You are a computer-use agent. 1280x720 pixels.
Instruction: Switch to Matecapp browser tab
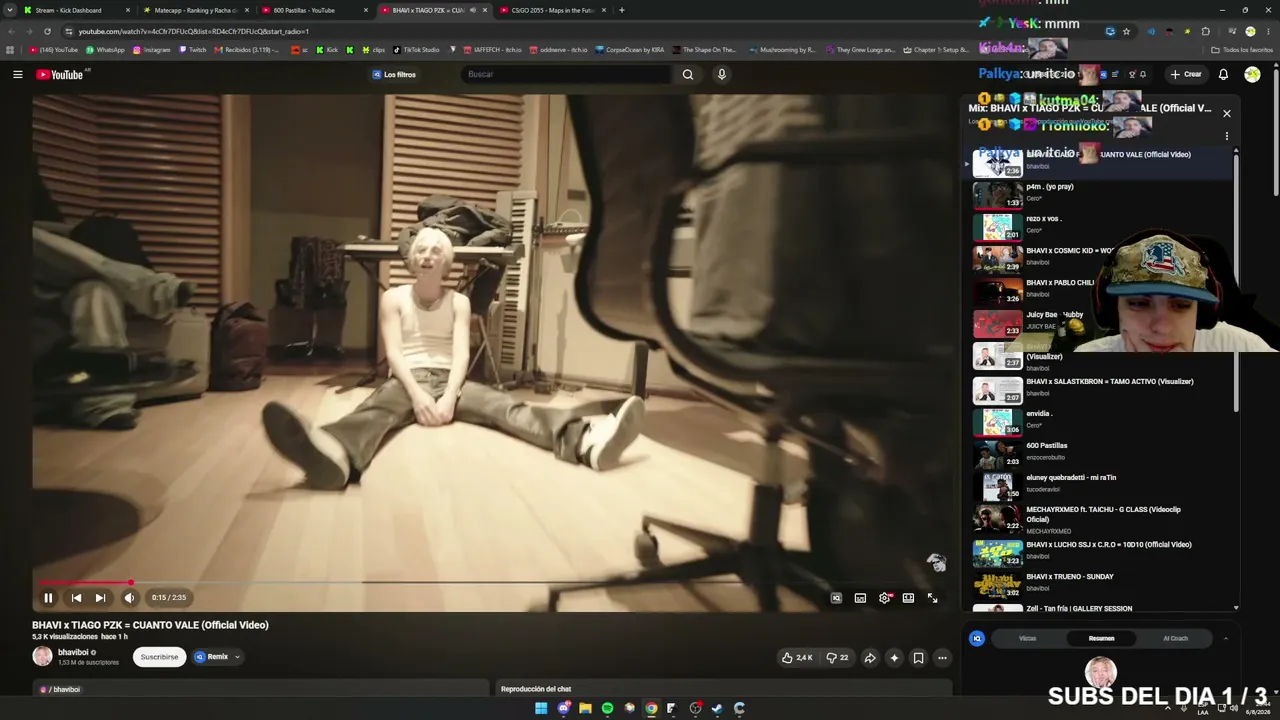tap(195, 10)
